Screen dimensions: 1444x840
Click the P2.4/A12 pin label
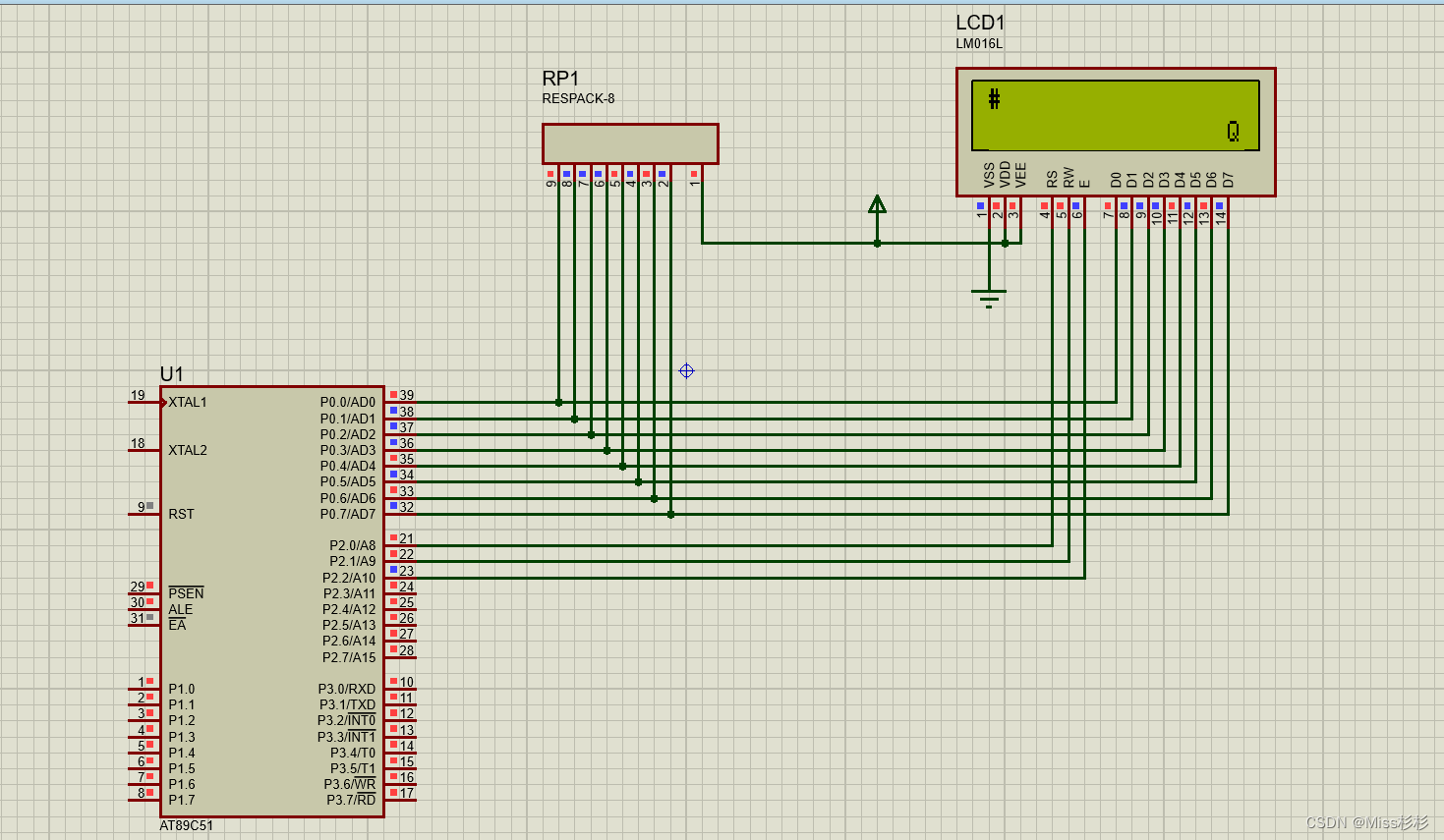(349, 609)
